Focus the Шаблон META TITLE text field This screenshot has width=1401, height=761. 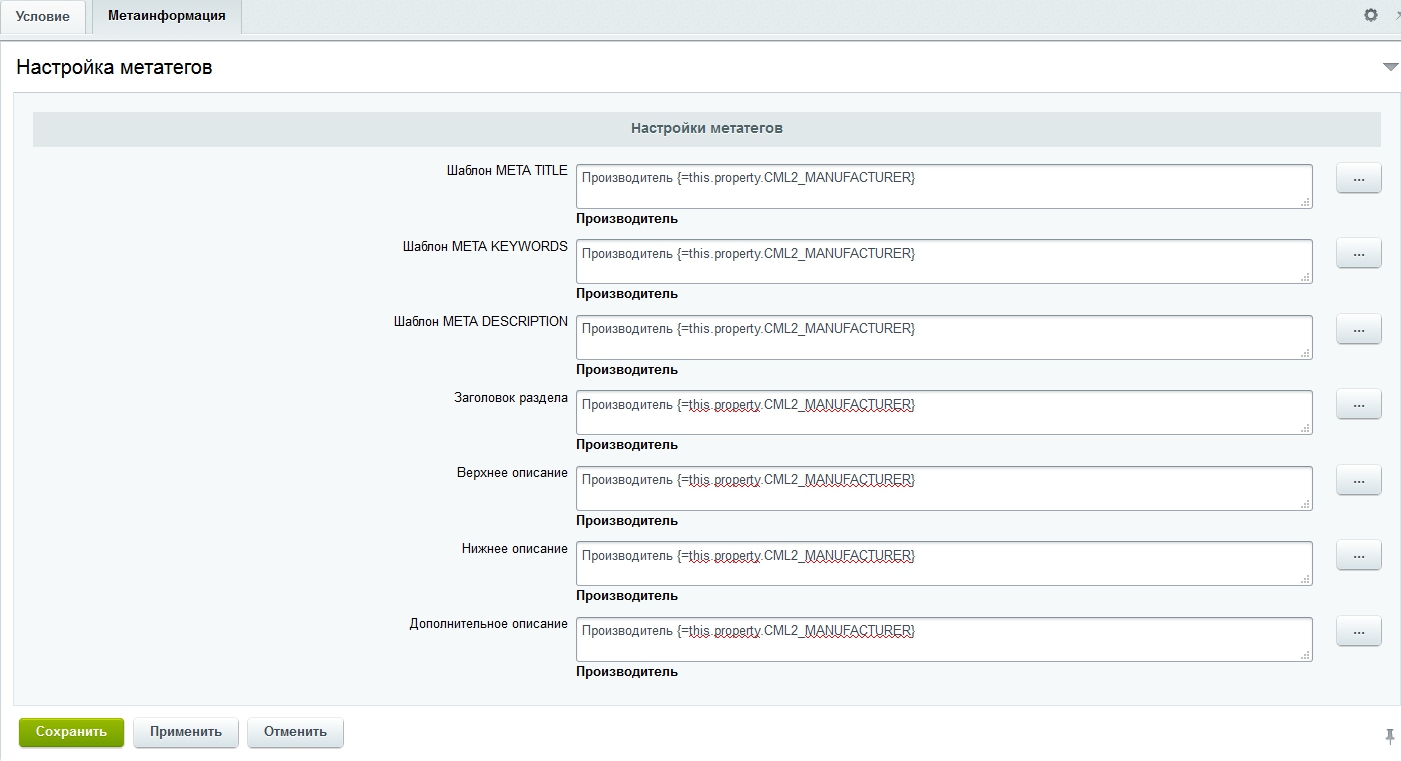coord(944,186)
